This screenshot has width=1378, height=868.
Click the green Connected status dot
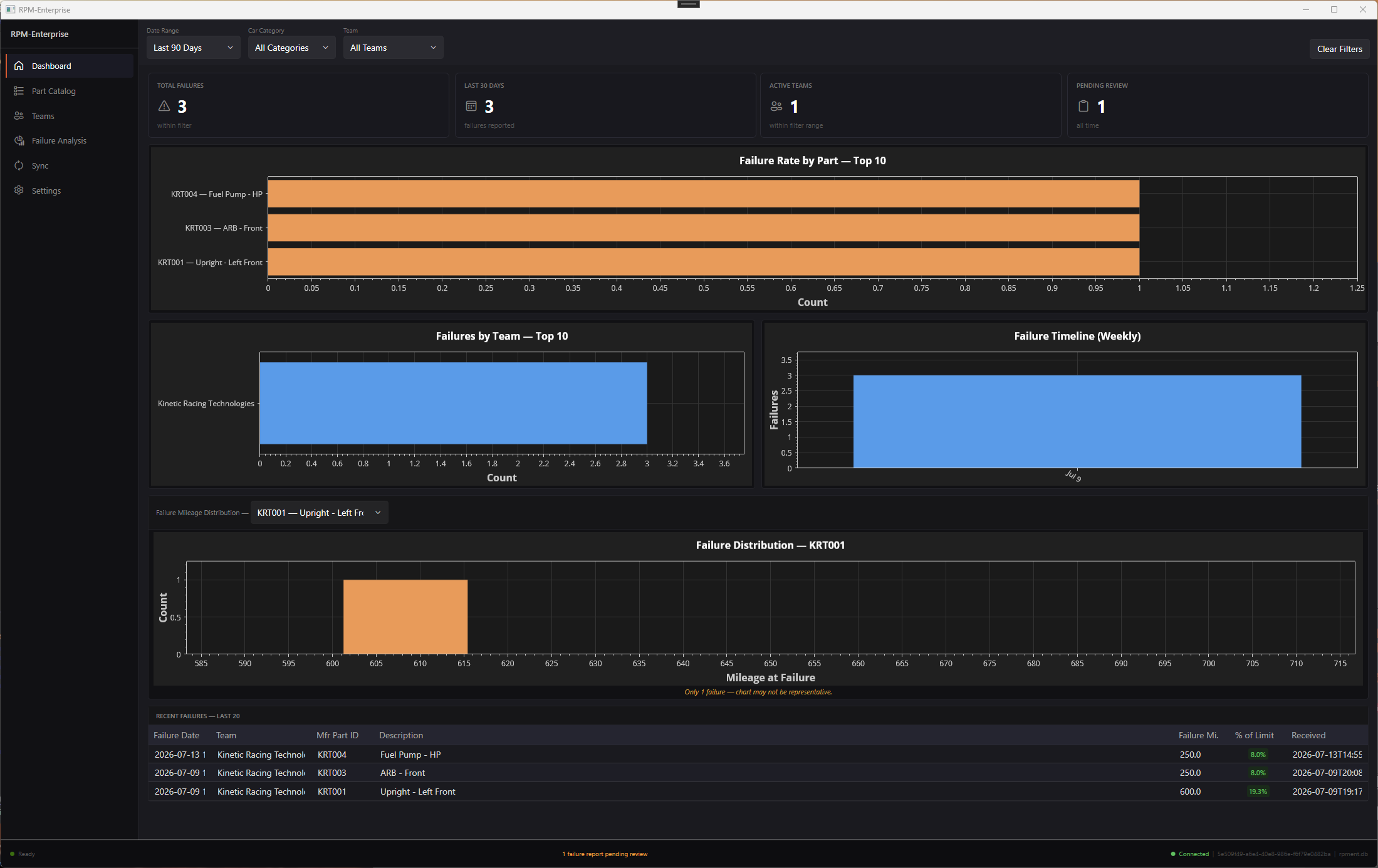[x=1173, y=854]
